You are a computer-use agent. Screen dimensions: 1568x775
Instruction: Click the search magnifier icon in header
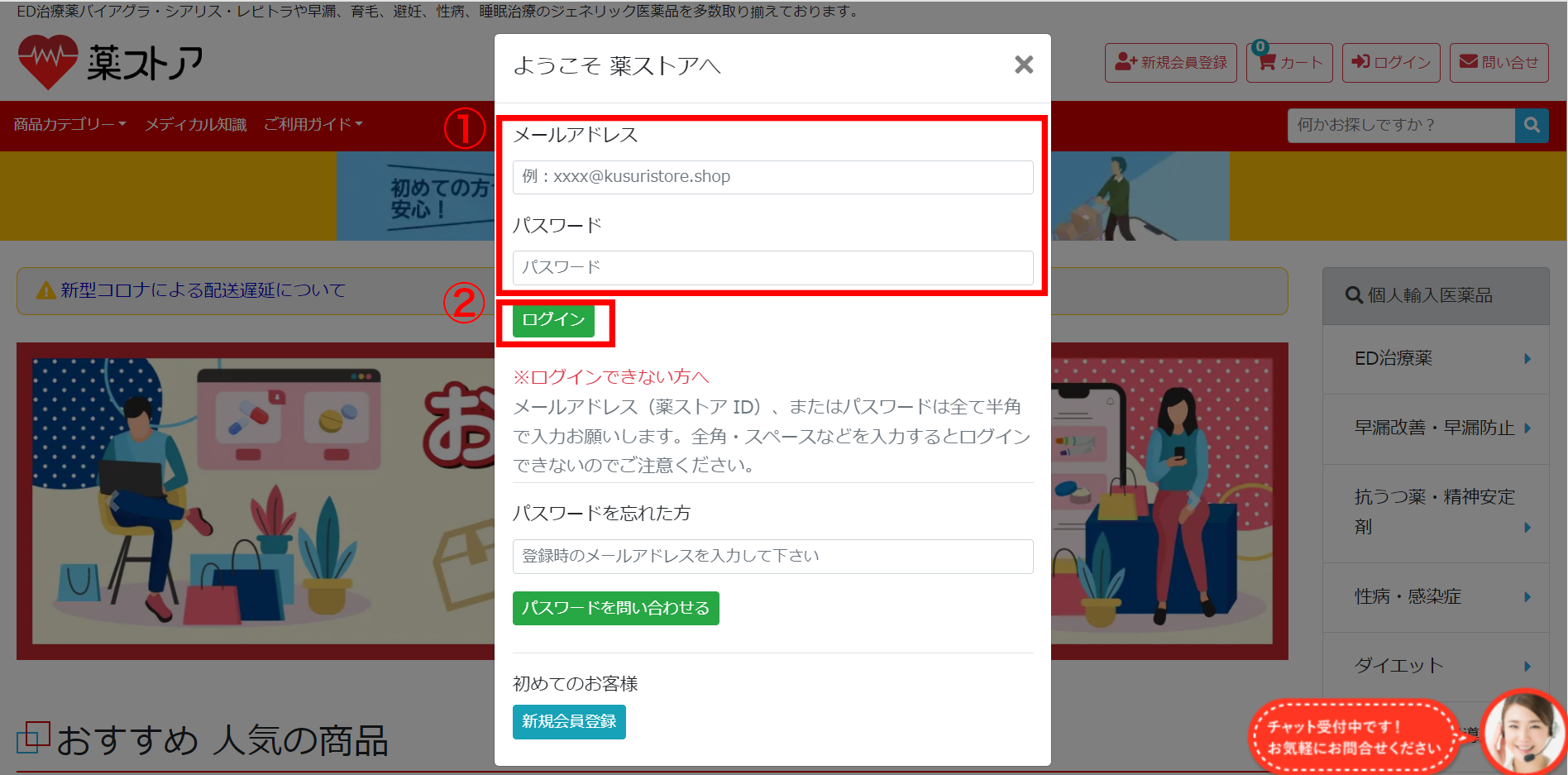point(1532,125)
